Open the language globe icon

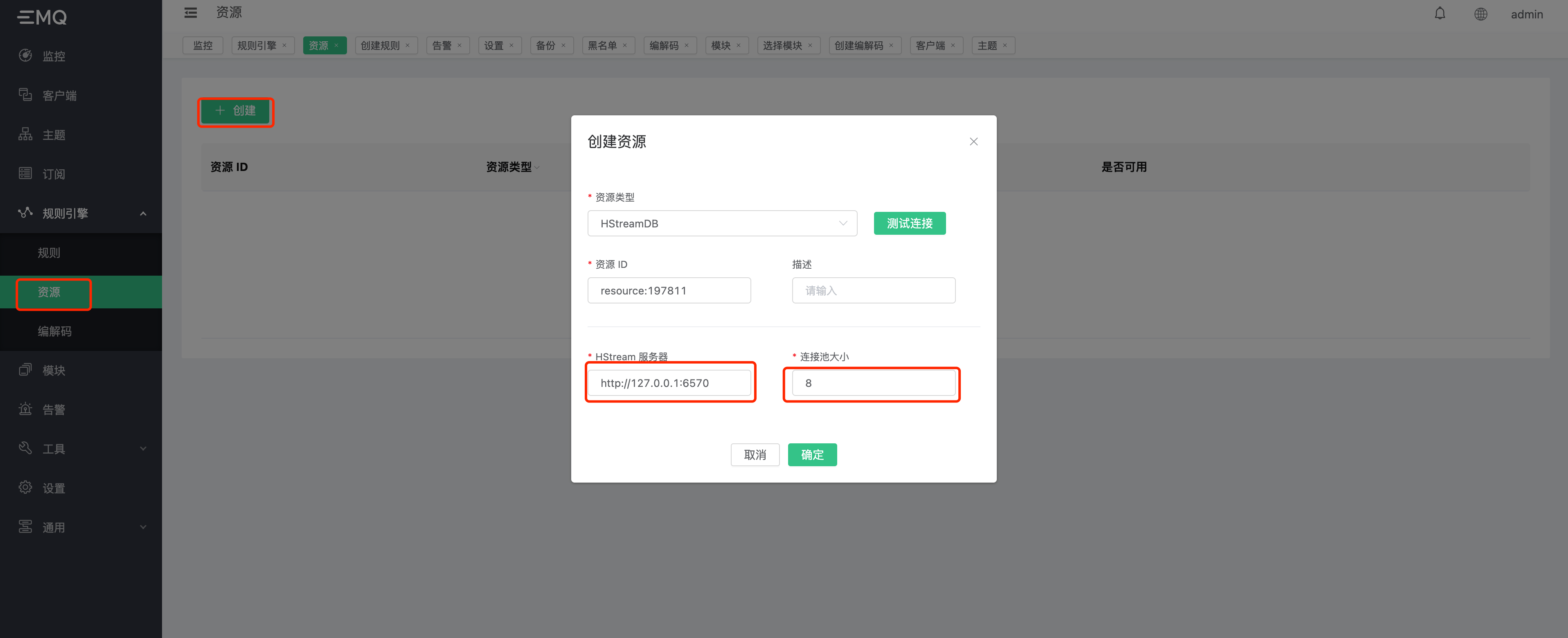1480,14
